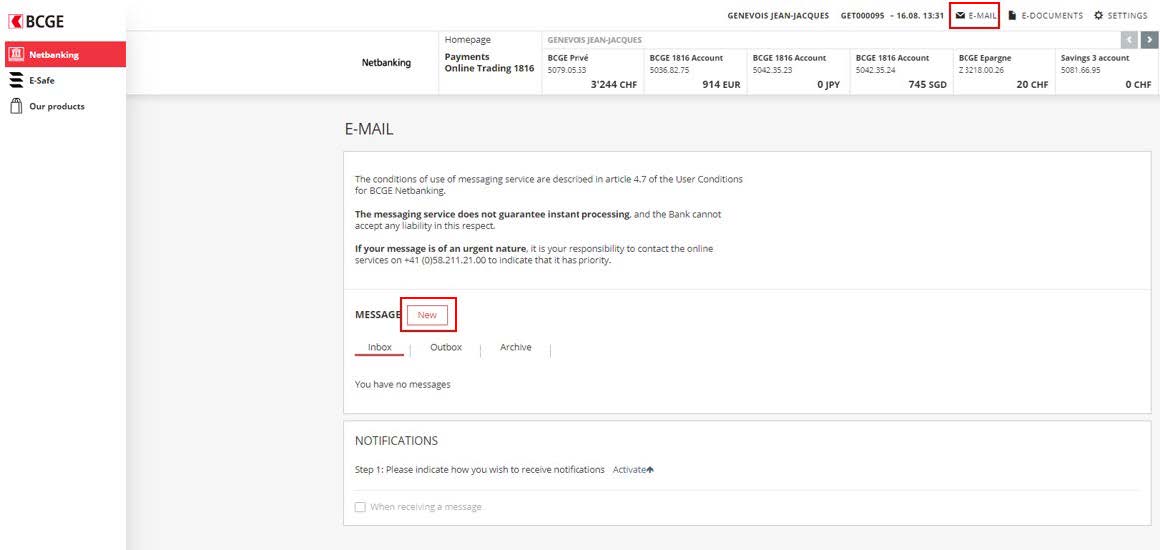Open Payments menu entry
The width and height of the screenshot is (1160, 550).
pyautogui.click(x=467, y=57)
